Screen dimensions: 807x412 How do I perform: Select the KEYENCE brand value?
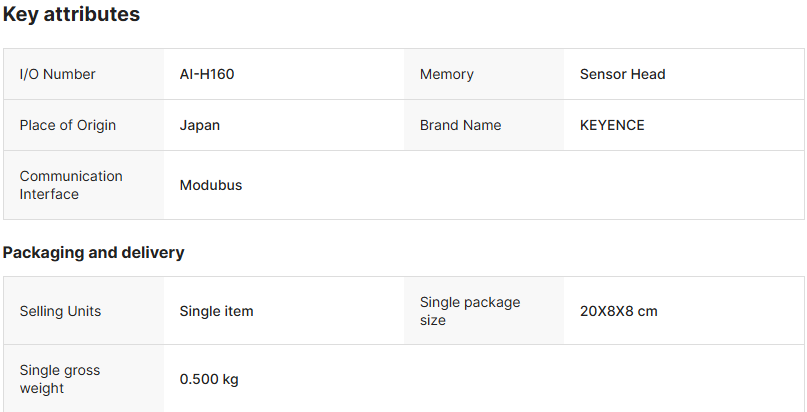pos(612,125)
